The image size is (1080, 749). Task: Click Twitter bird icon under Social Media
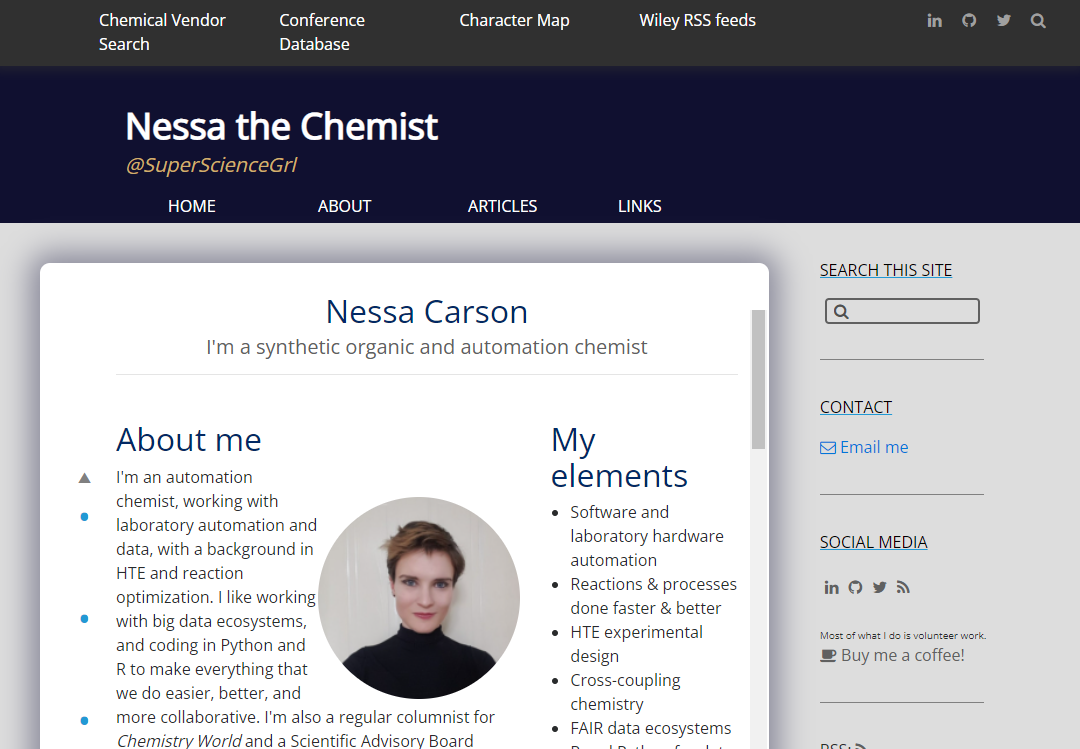[x=879, y=588]
